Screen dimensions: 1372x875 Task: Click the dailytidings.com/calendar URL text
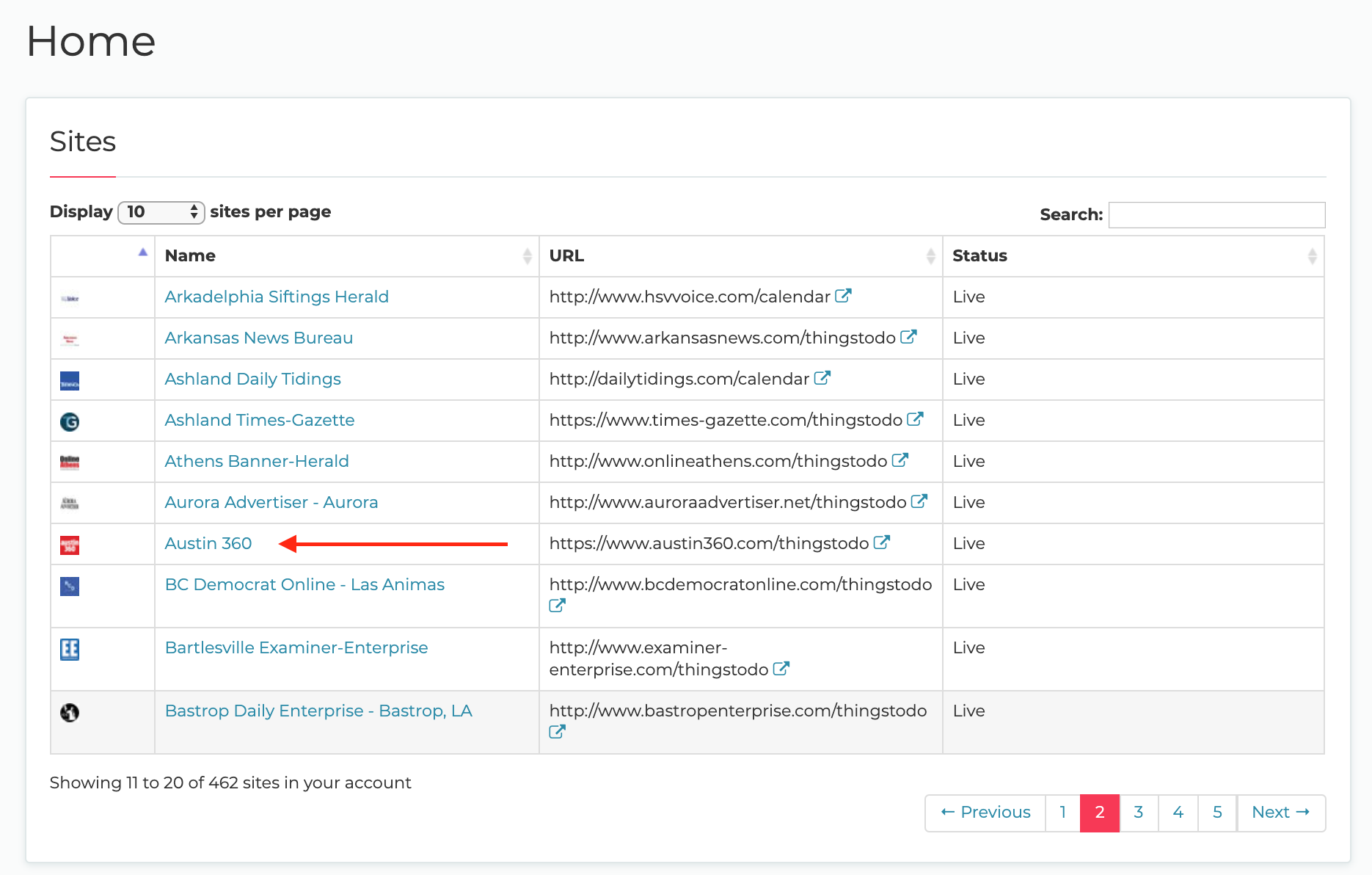point(679,379)
